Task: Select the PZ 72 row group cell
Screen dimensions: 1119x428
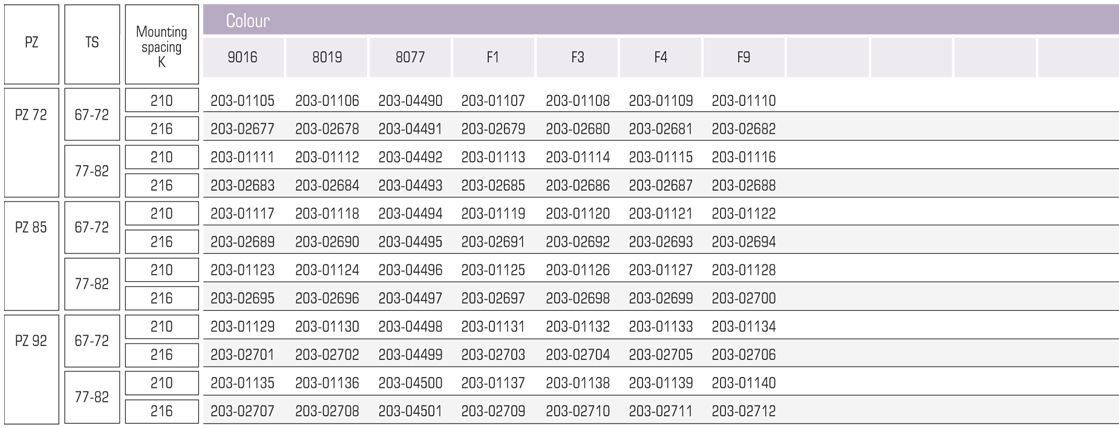Action: [x=31, y=143]
